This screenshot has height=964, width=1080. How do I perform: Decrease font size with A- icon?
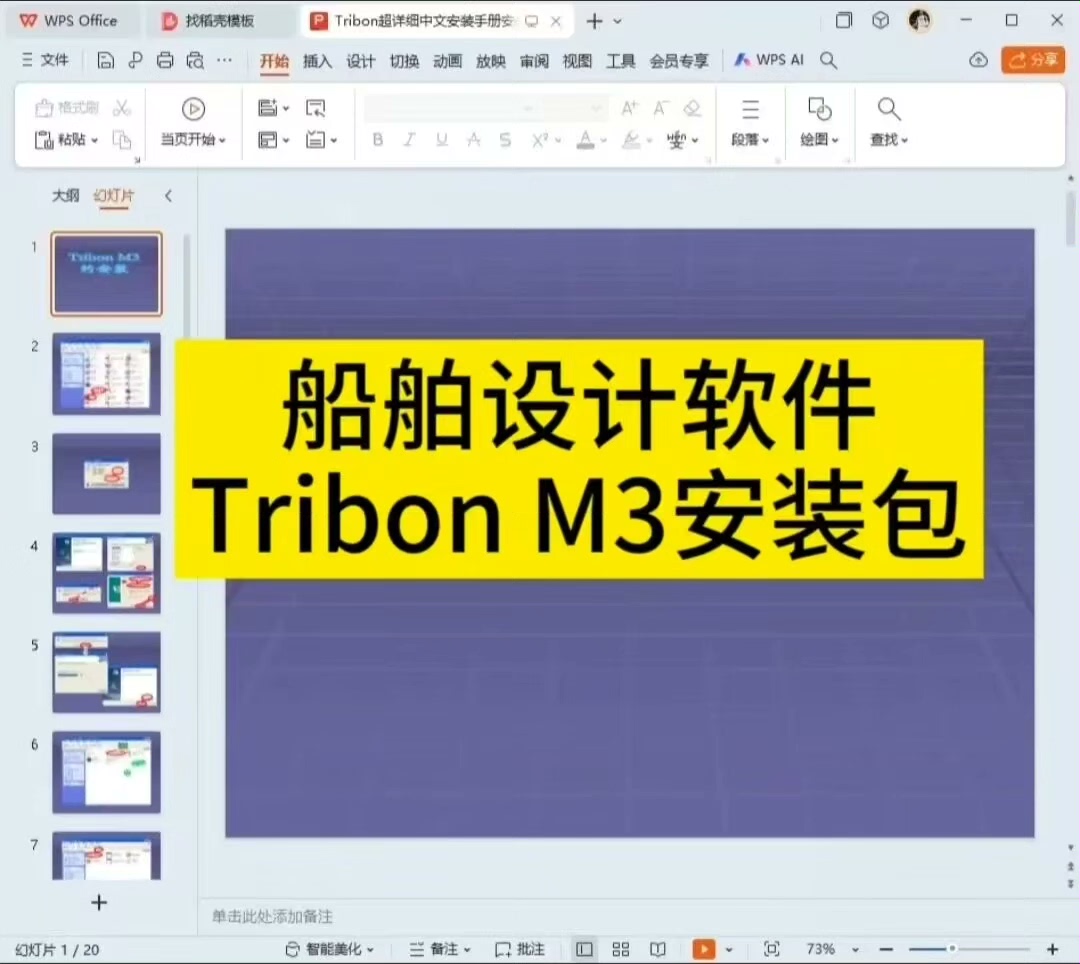(x=661, y=108)
